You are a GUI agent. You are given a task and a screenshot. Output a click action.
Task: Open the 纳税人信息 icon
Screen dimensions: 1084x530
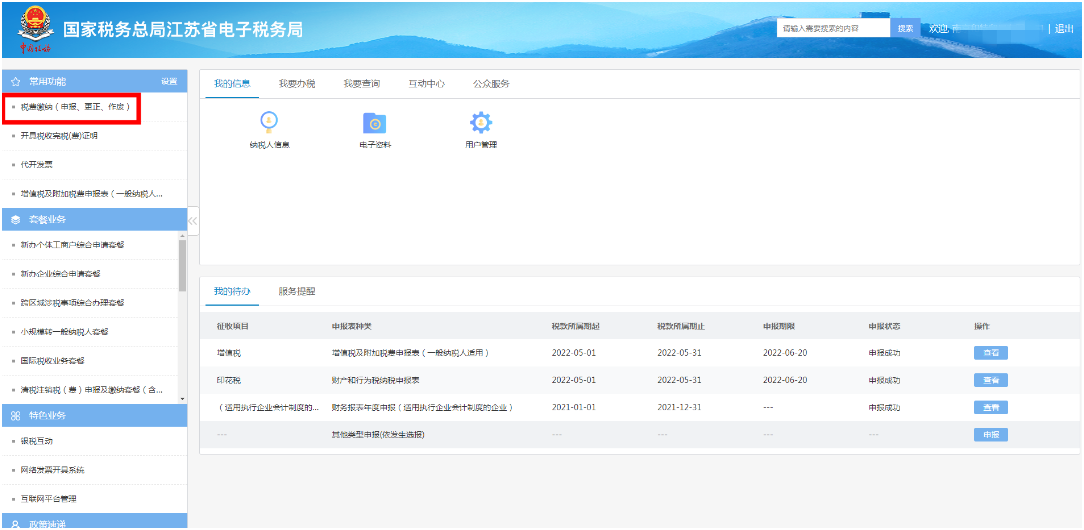point(269,123)
